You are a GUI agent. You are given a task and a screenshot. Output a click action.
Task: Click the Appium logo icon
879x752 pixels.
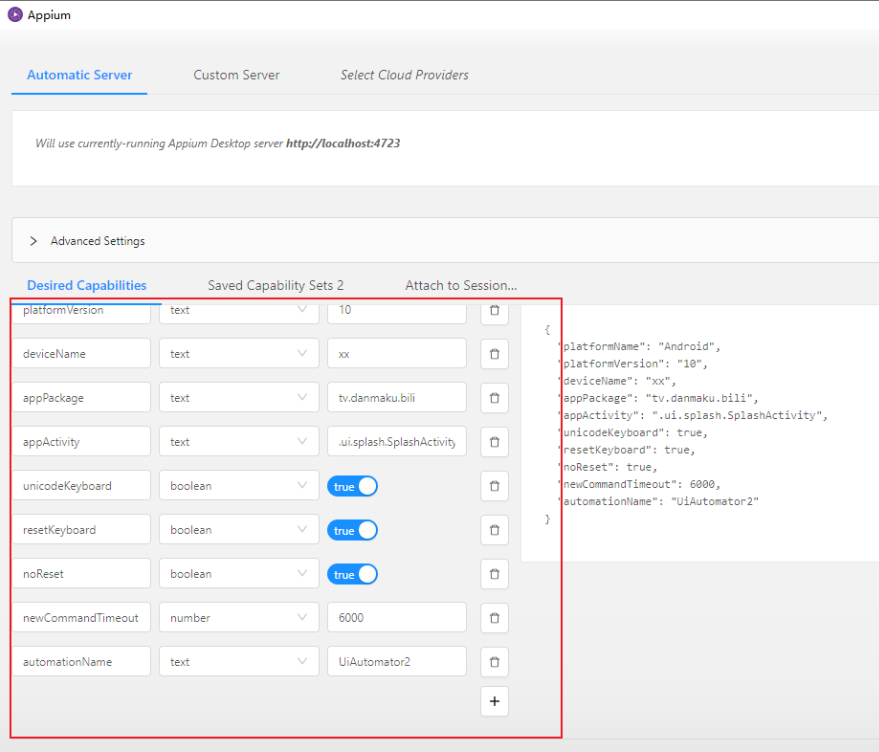pyautogui.click(x=15, y=15)
